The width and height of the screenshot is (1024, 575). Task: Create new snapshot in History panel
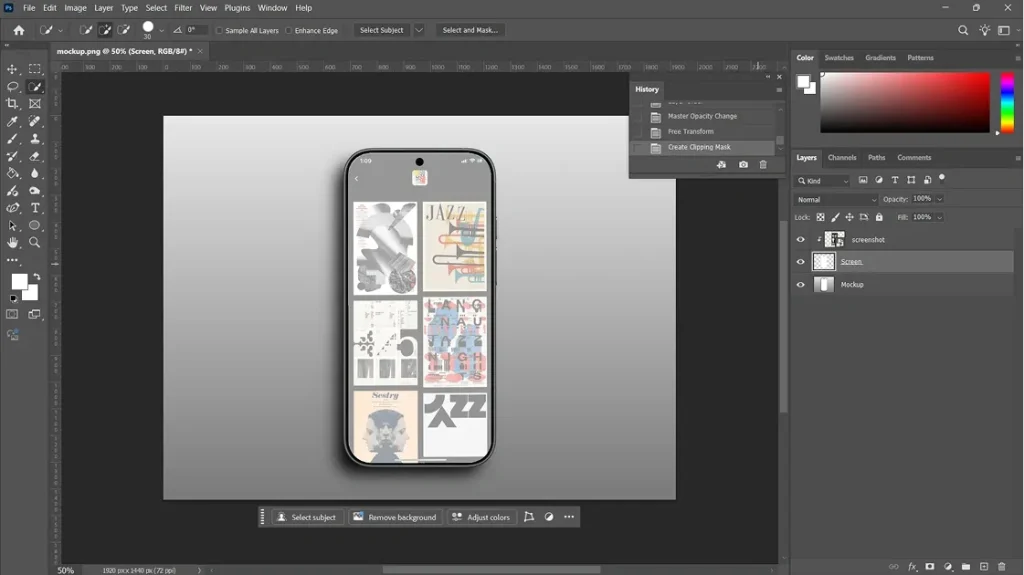tap(743, 165)
